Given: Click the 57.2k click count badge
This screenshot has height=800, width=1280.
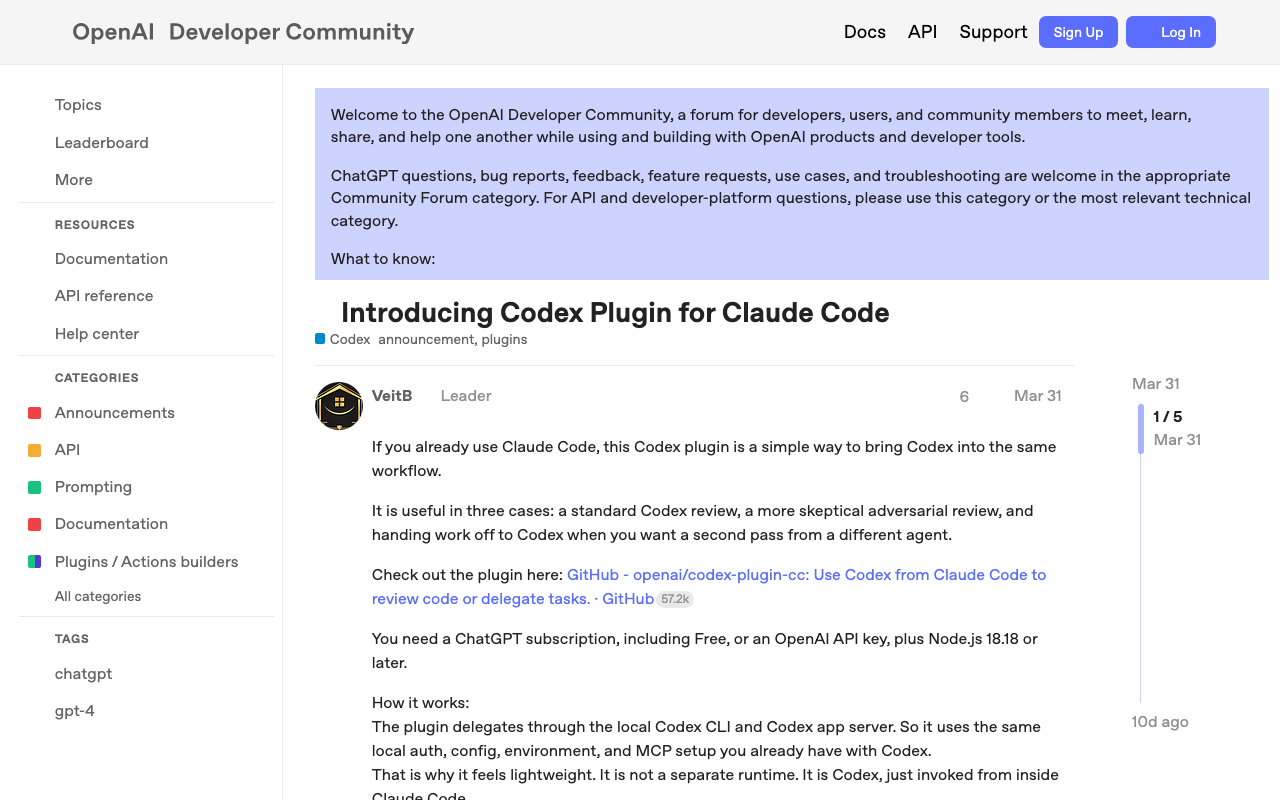Looking at the screenshot, I should coord(675,599).
